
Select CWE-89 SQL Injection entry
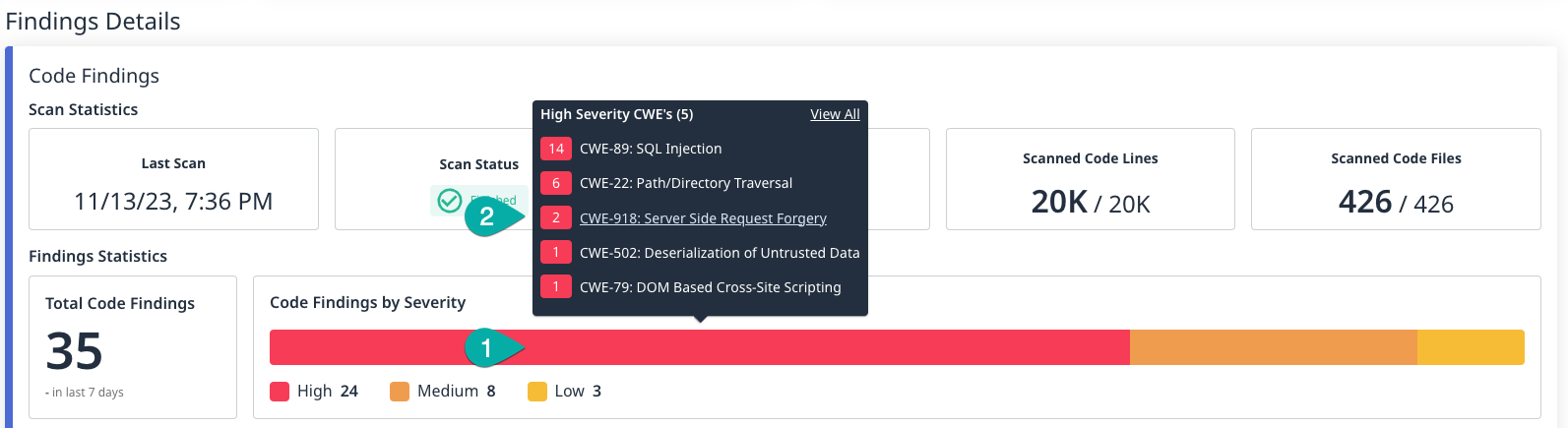pyautogui.click(x=651, y=149)
